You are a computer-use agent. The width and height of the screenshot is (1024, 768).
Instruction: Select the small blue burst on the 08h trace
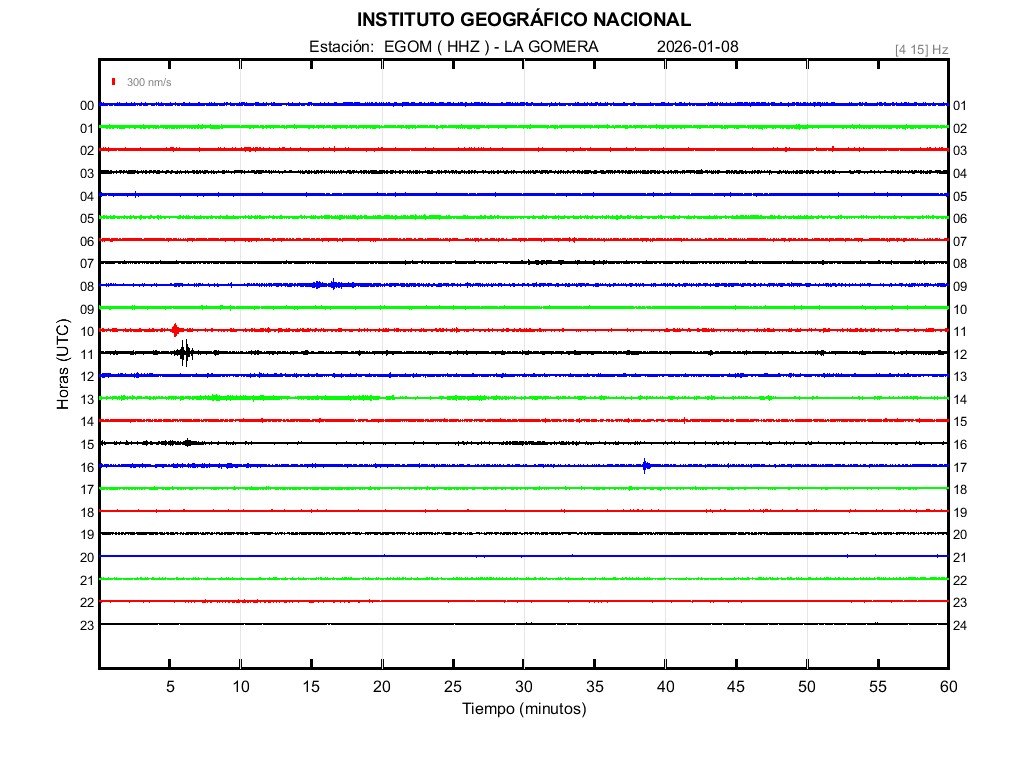[x=330, y=285]
